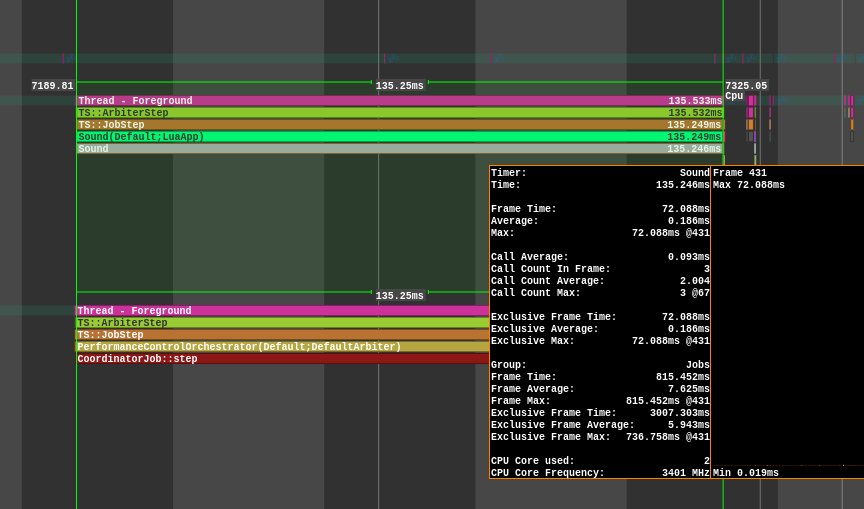Image resolution: width=864 pixels, height=509 pixels.
Task: Click the Frame Max 815.452ms @431 row
Action: click(x=600, y=401)
